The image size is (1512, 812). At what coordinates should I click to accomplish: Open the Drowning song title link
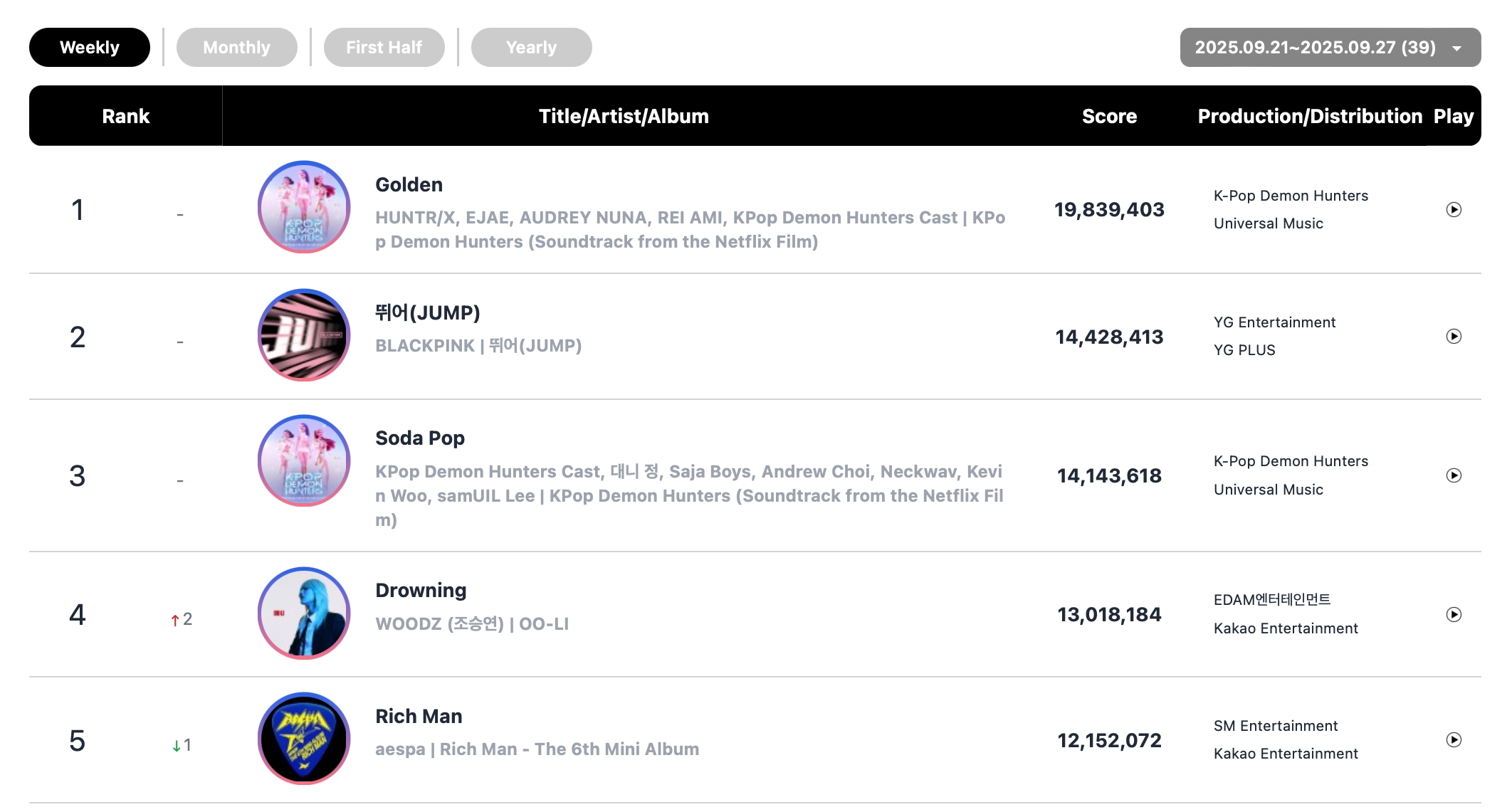421,591
